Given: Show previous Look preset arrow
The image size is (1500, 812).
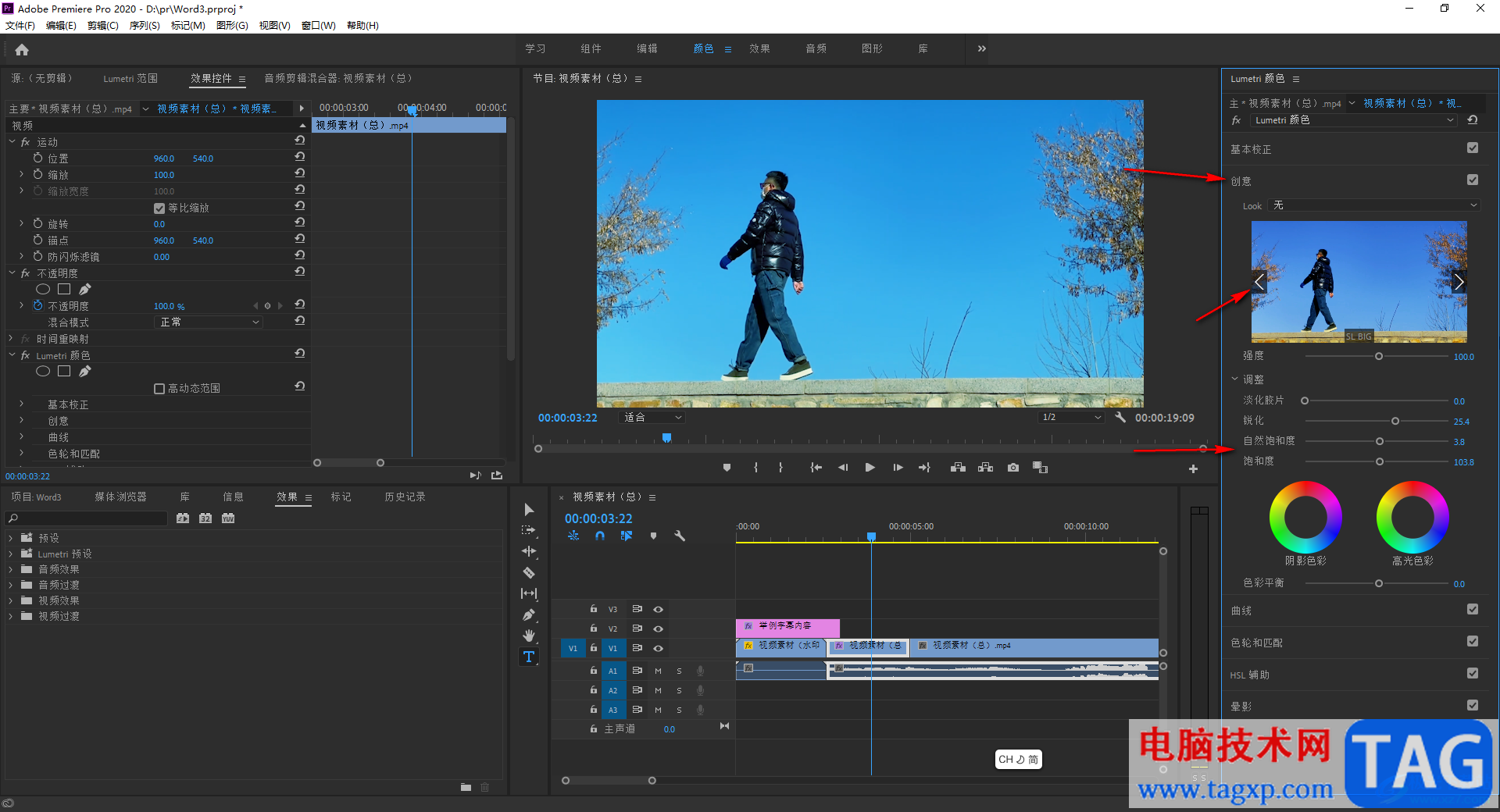Looking at the screenshot, I should pos(1259,282).
